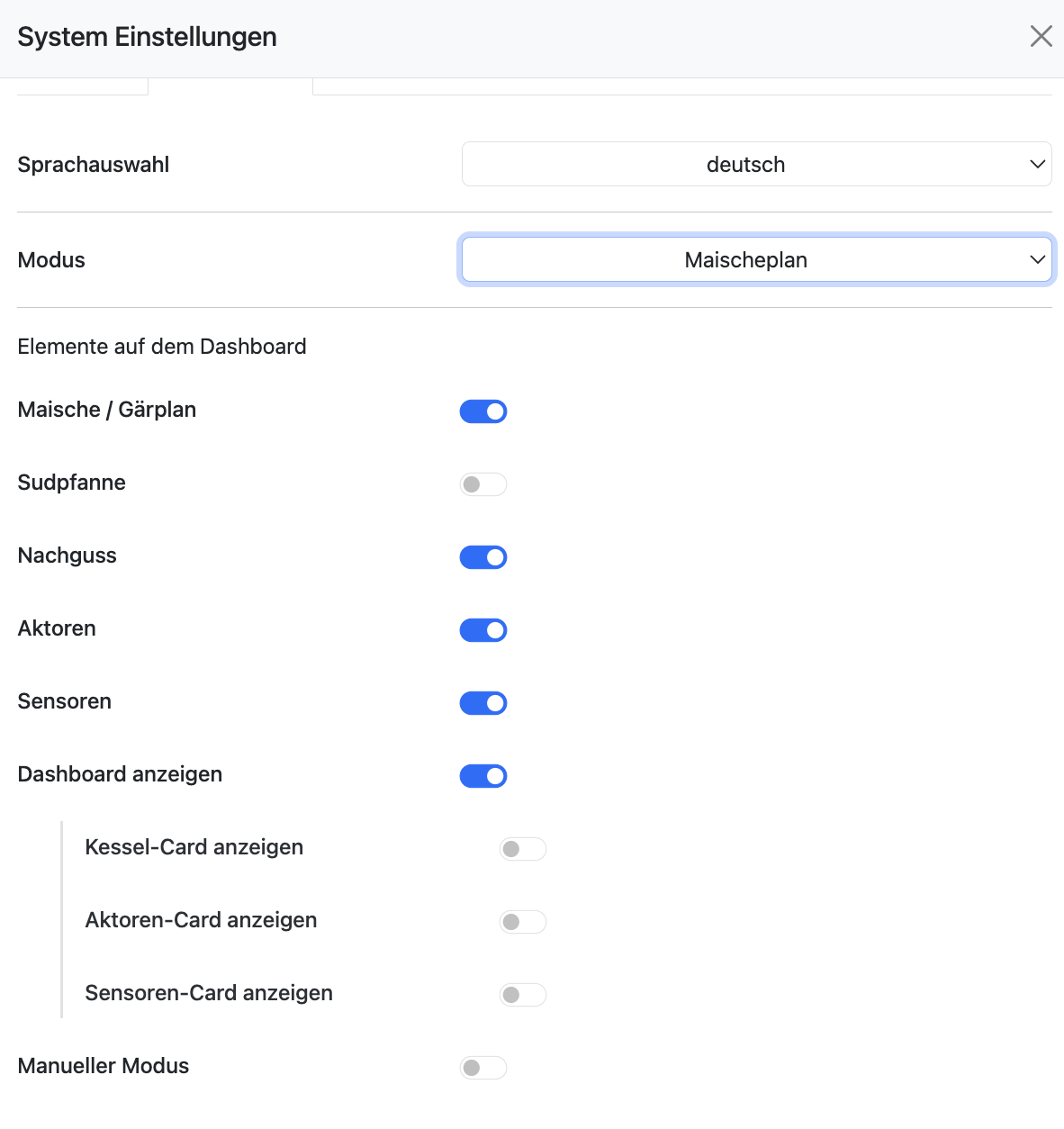Turn on the Aktoren-Card anzeigen switch
The width and height of the screenshot is (1064, 1129).
[x=523, y=922]
